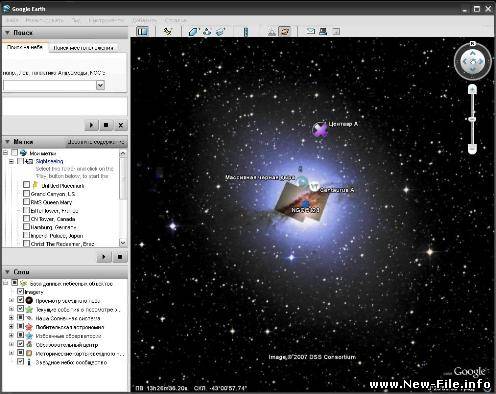Screen dimensions: 496x394
Task: Click the rightmost toolbar icon after Print
Action: [x=336, y=31]
